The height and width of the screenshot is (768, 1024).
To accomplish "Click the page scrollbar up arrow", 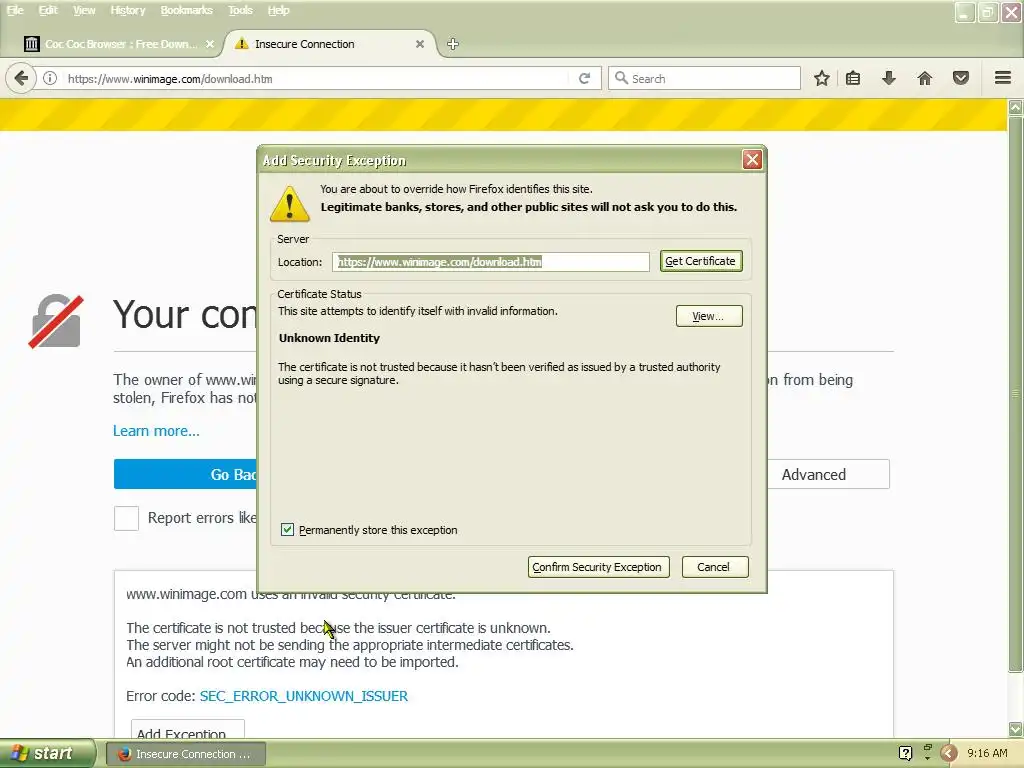I will pyautogui.click(x=1015, y=107).
